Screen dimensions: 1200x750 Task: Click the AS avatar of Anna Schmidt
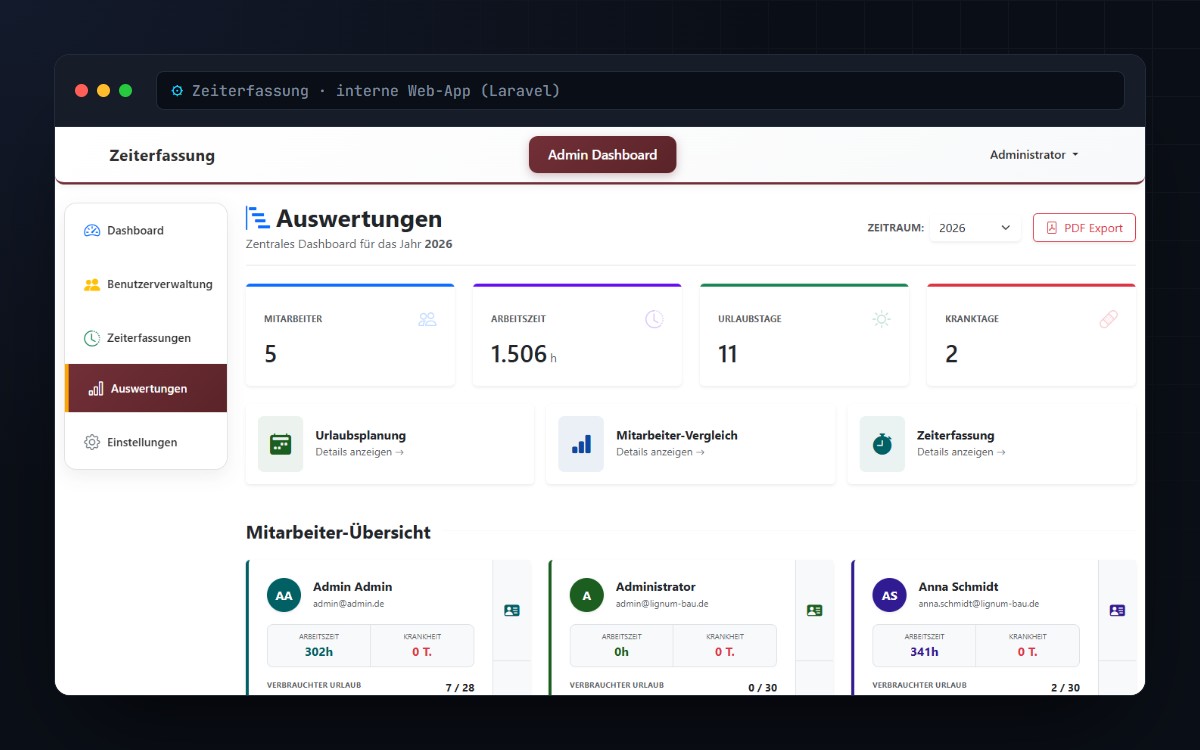pos(889,595)
